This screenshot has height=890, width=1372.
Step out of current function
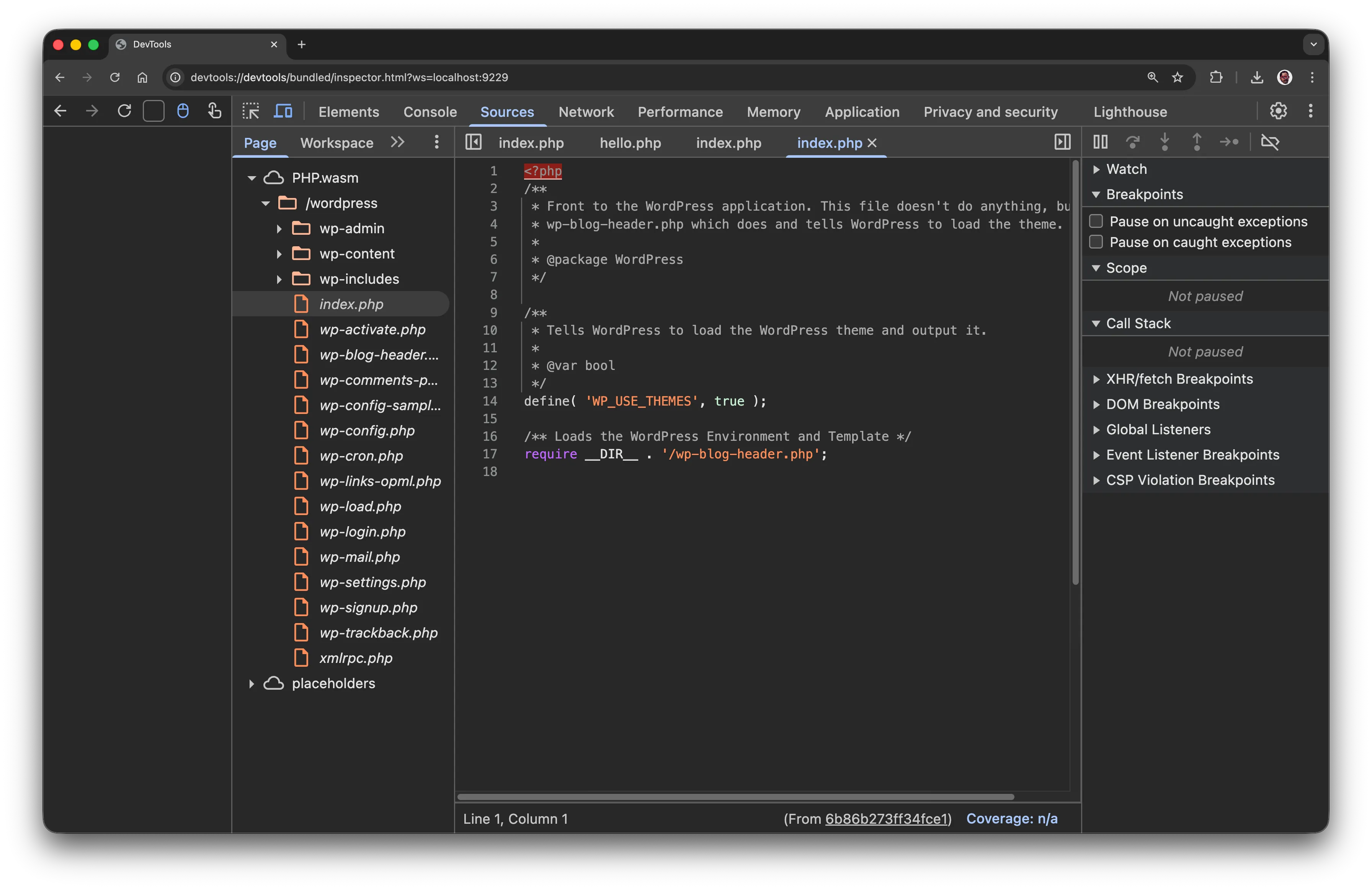tap(1197, 142)
